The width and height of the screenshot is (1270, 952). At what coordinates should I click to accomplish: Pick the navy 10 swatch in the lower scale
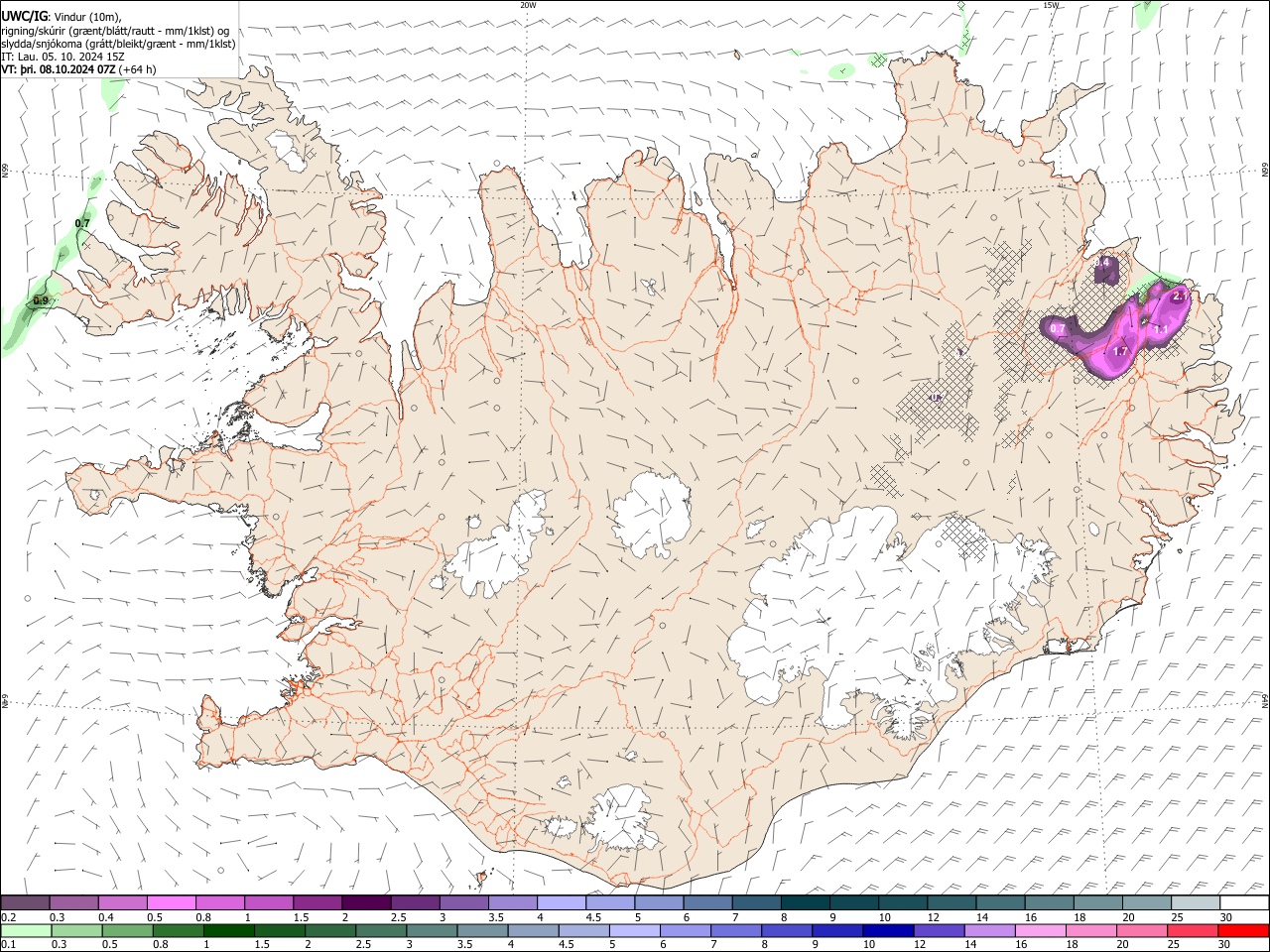[888, 930]
